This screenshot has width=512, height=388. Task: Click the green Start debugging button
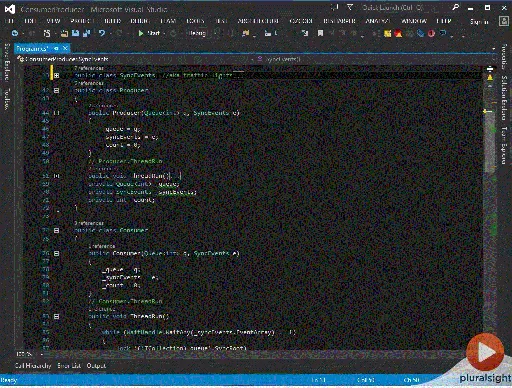149,33
